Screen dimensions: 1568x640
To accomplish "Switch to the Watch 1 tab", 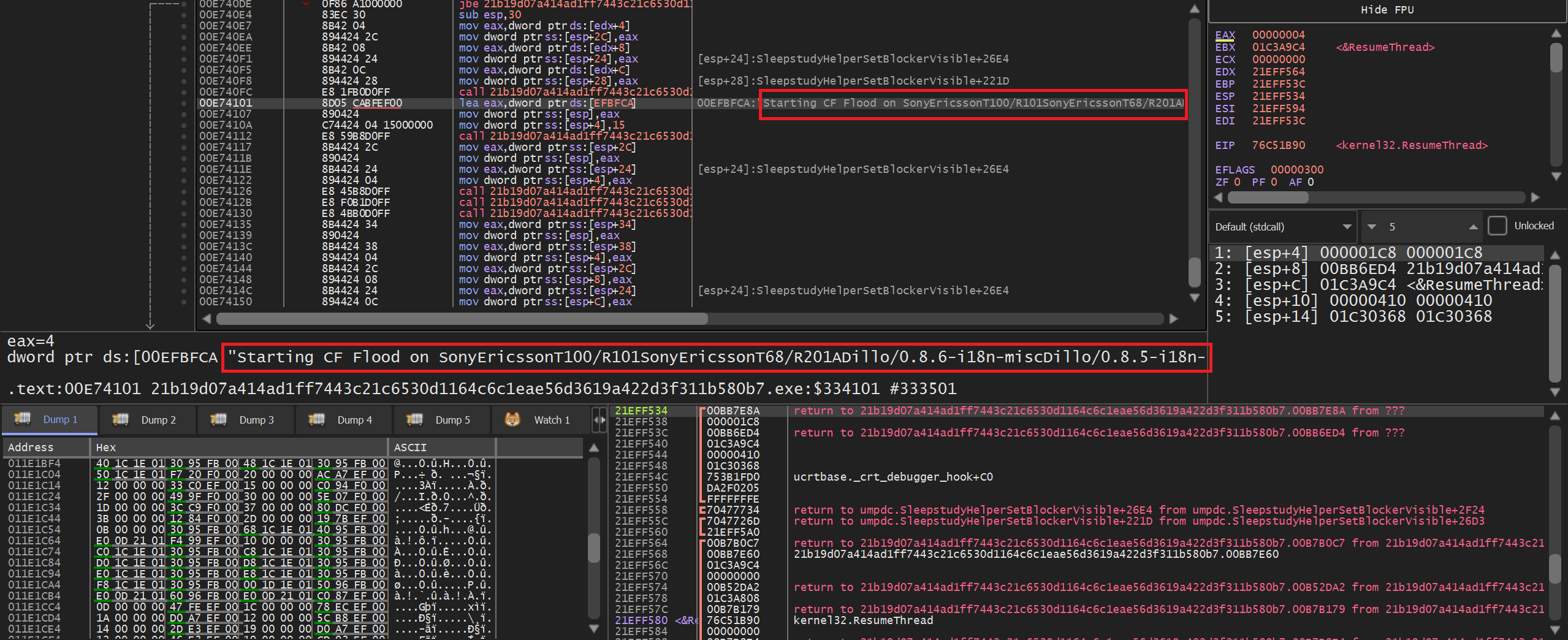I will coord(540,420).
